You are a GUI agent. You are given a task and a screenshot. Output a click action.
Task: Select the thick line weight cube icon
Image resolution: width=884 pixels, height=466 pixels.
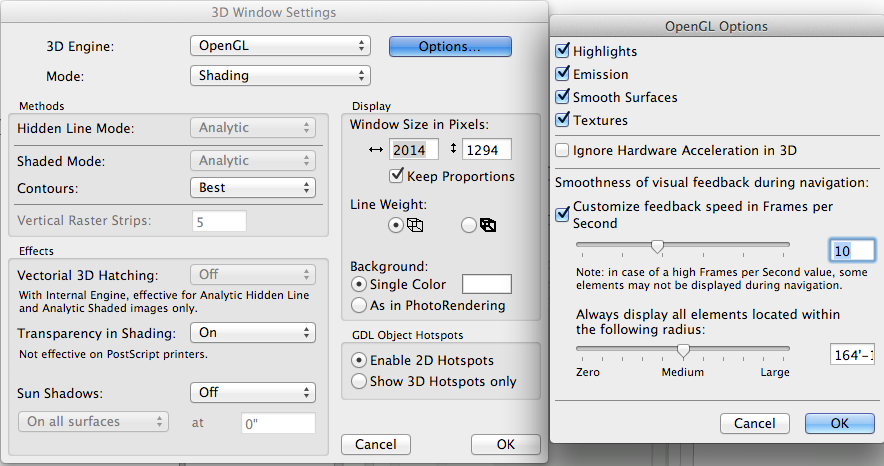tap(487, 225)
